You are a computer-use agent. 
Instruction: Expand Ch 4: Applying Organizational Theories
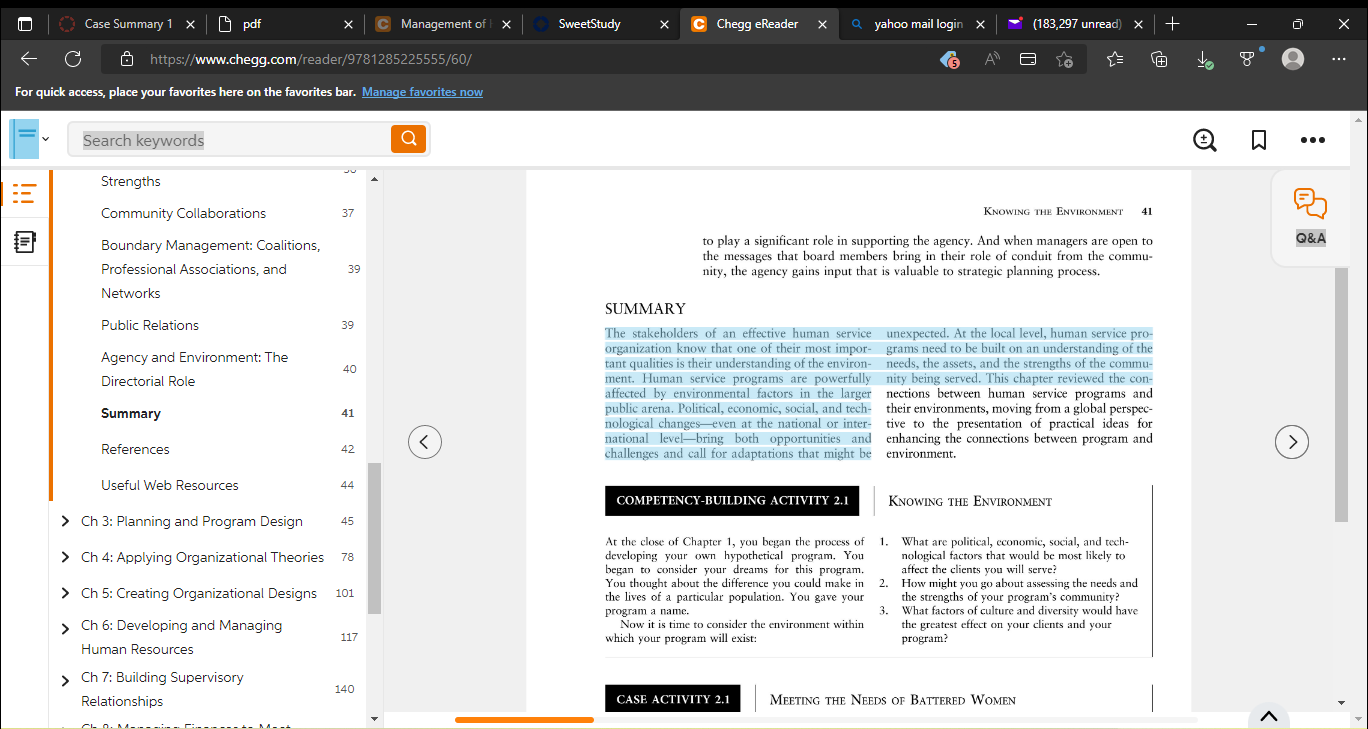(65, 557)
